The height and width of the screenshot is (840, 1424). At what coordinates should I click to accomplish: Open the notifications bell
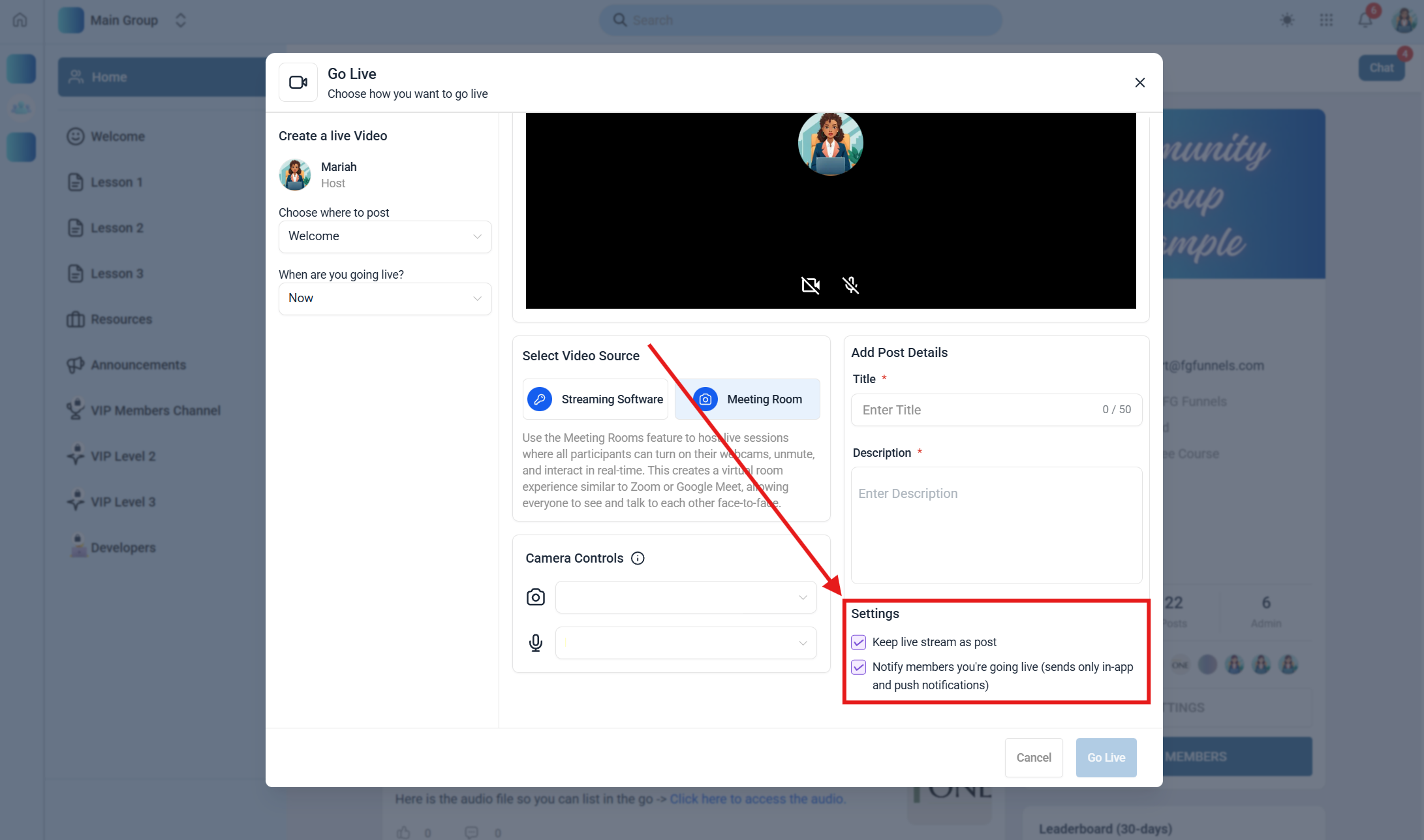click(x=1365, y=20)
